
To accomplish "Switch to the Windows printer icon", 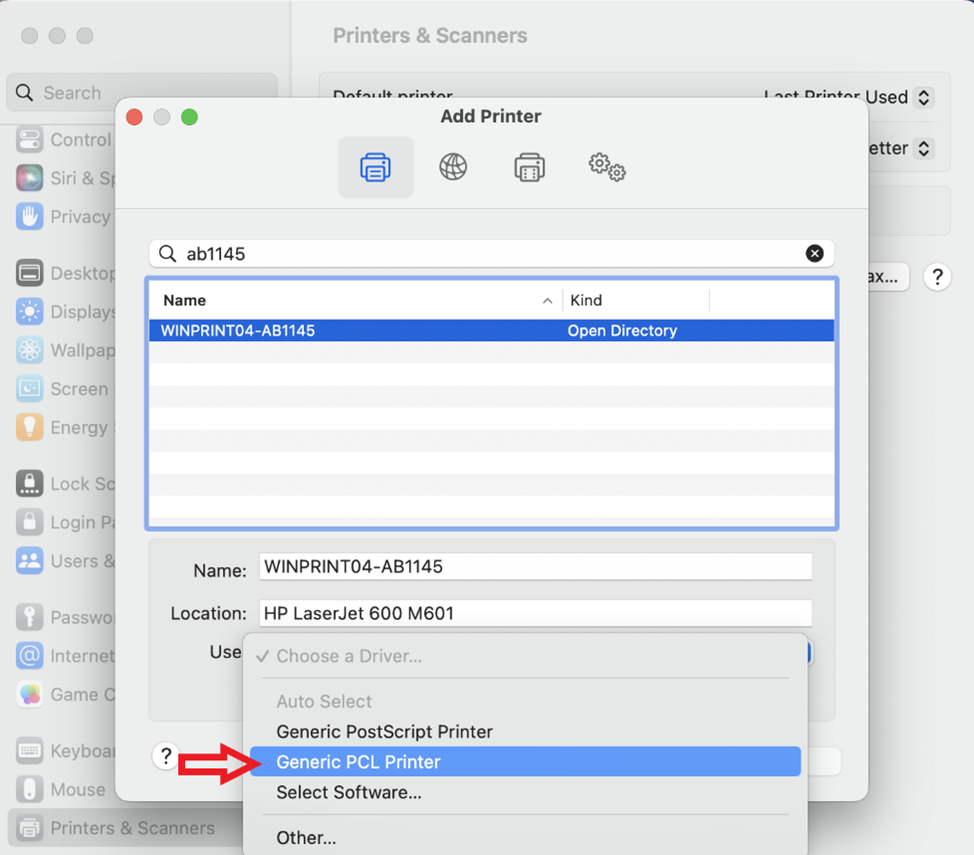I will (529, 167).
